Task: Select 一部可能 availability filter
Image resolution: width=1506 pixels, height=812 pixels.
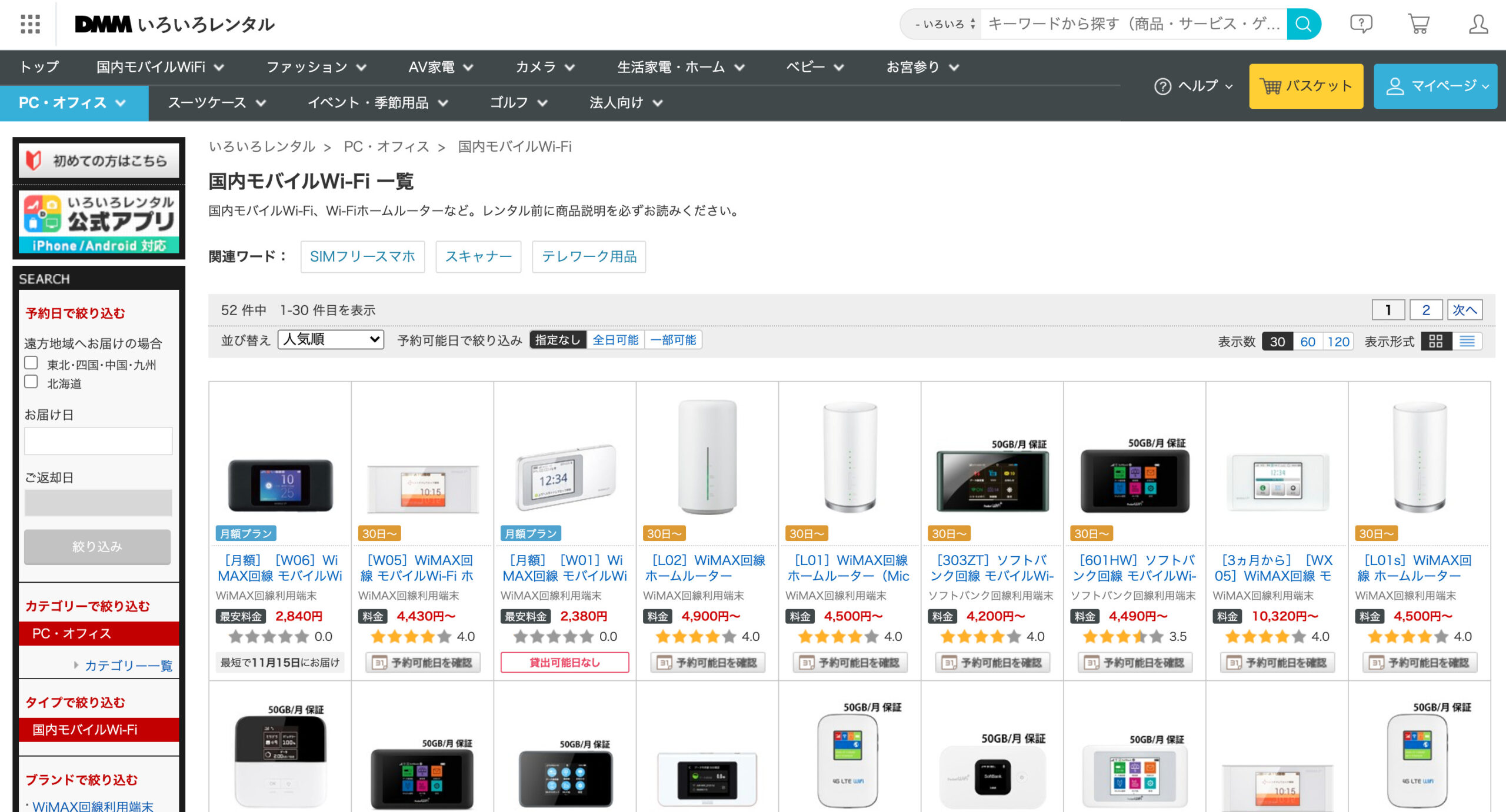Action: tap(673, 340)
